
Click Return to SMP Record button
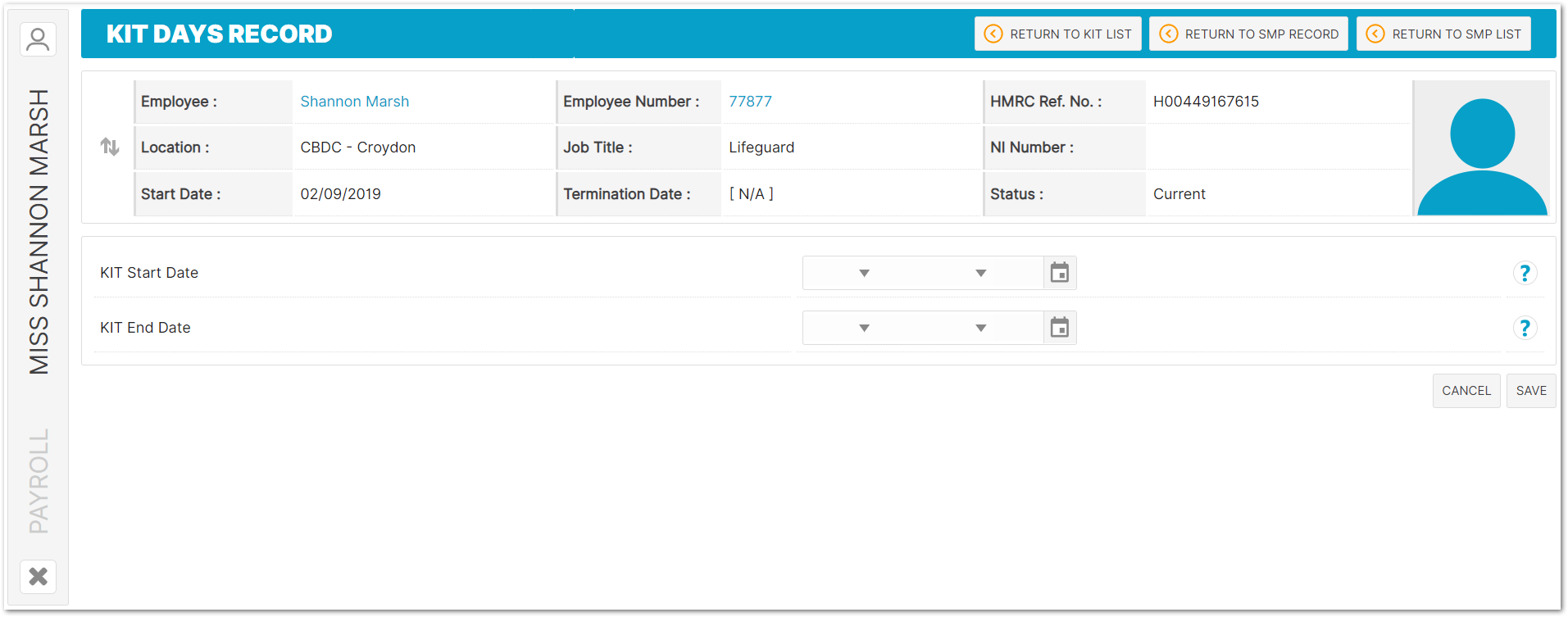click(x=1248, y=34)
